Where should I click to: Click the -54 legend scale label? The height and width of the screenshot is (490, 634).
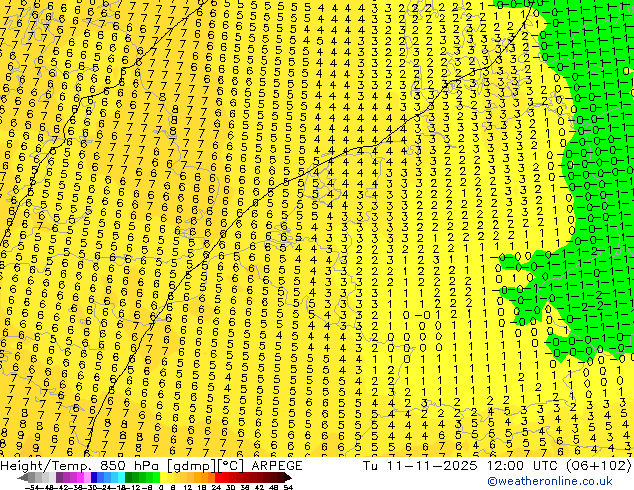[32, 487]
